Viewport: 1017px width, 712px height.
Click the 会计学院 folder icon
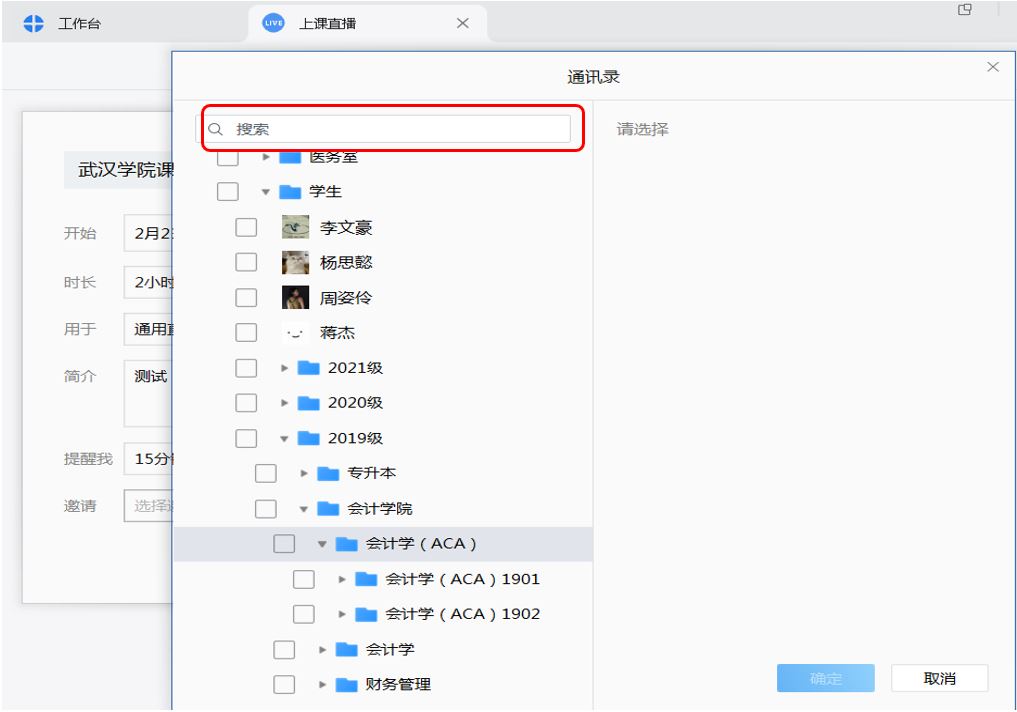pyautogui.click(x=328, y=509)
